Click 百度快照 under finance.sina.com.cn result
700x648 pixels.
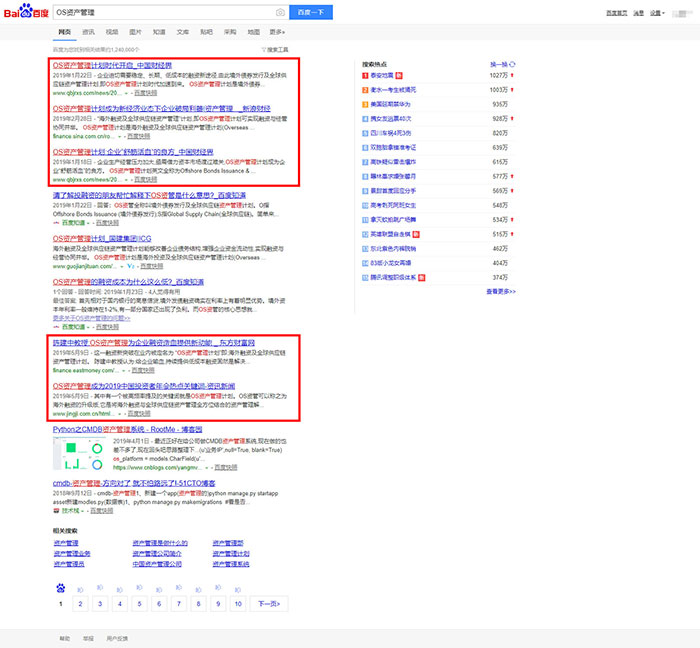tap(138, 136)
